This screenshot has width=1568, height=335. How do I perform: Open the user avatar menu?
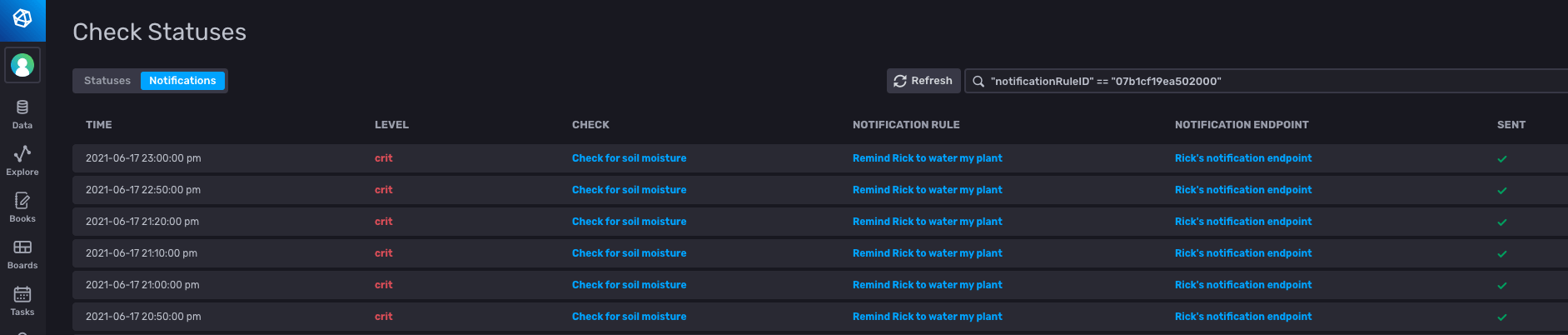pos(22,65)
